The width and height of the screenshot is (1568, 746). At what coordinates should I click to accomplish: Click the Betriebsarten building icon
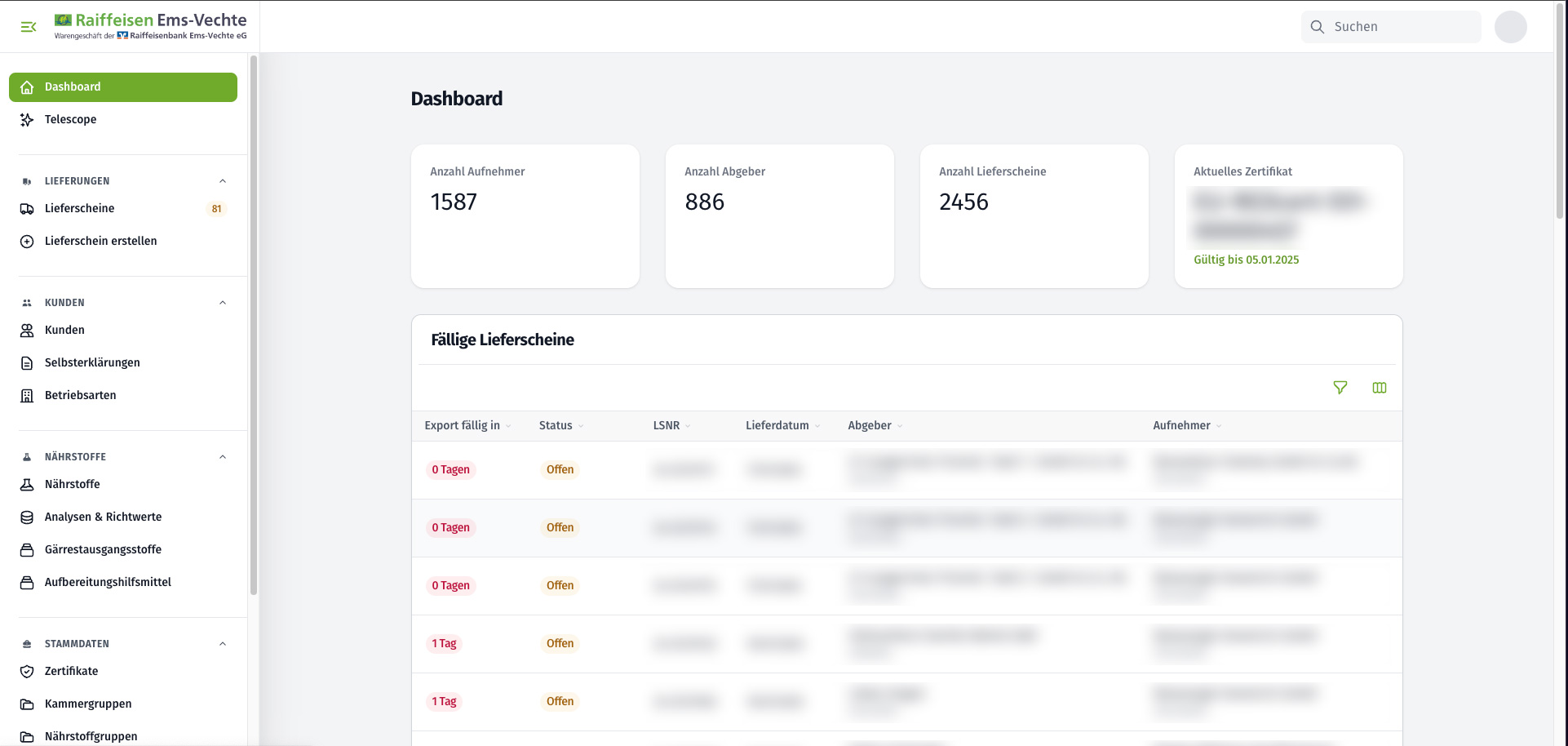pyautogui.click(x=27, y=396)
